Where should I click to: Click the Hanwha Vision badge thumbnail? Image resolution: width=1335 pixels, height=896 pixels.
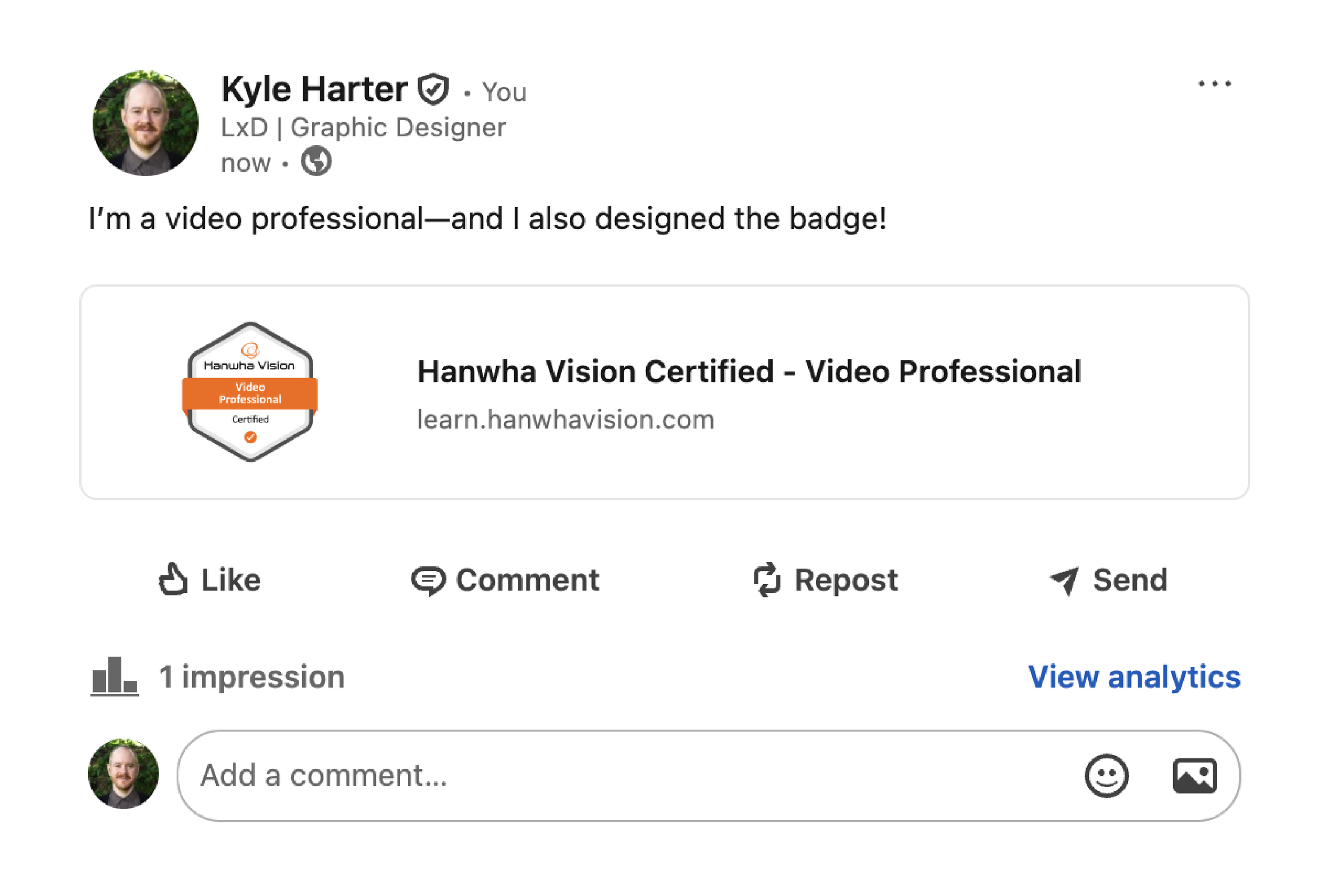click(250, 392)
